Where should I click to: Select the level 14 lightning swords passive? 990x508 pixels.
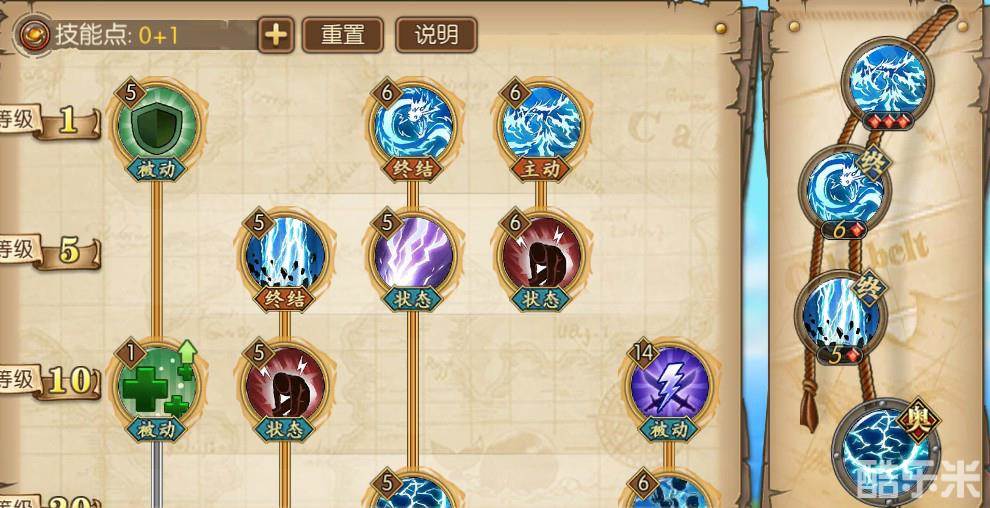pyautogui.click(x=669, y=386)
